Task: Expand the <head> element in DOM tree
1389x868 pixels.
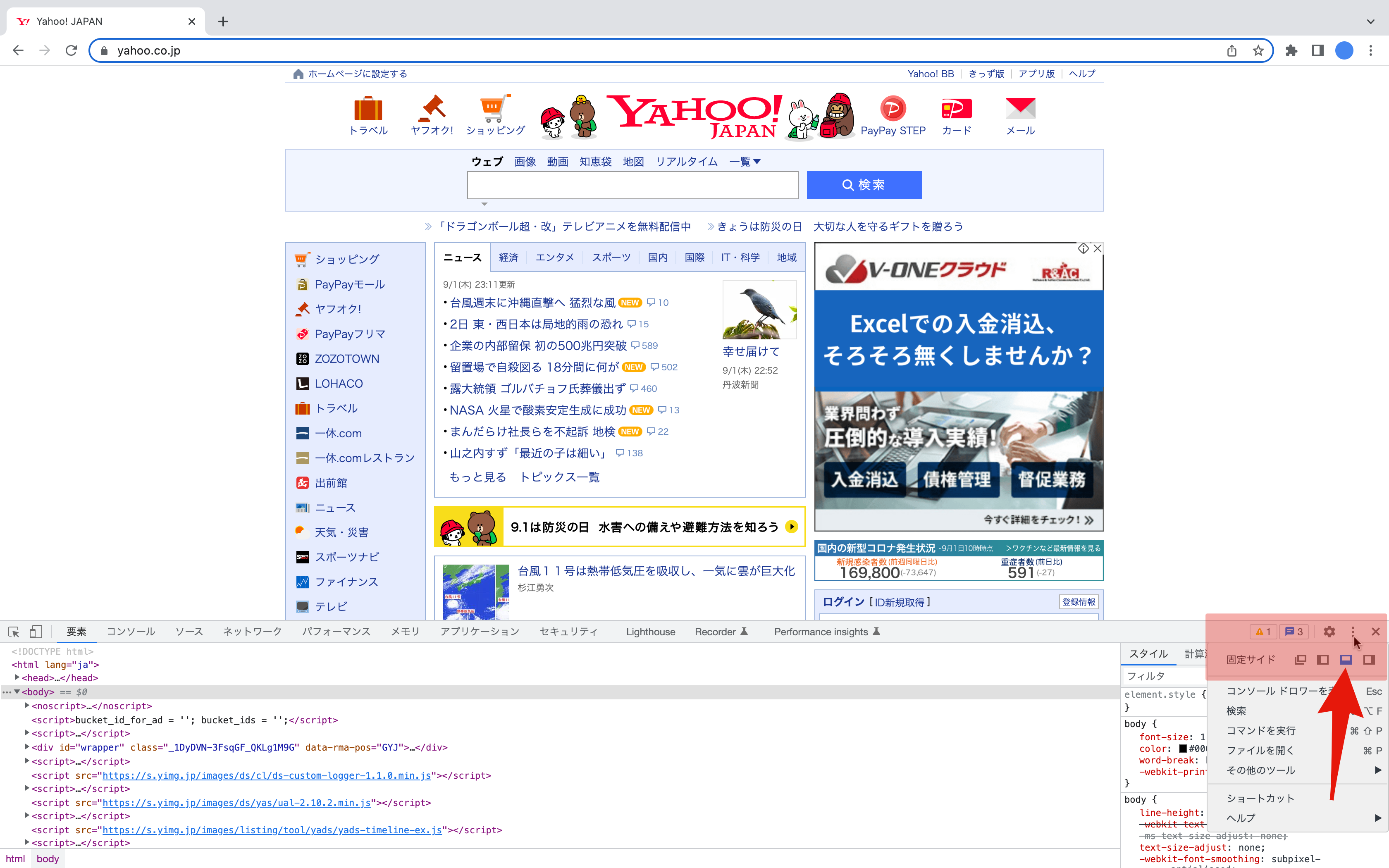Action: tap(17, 678)
